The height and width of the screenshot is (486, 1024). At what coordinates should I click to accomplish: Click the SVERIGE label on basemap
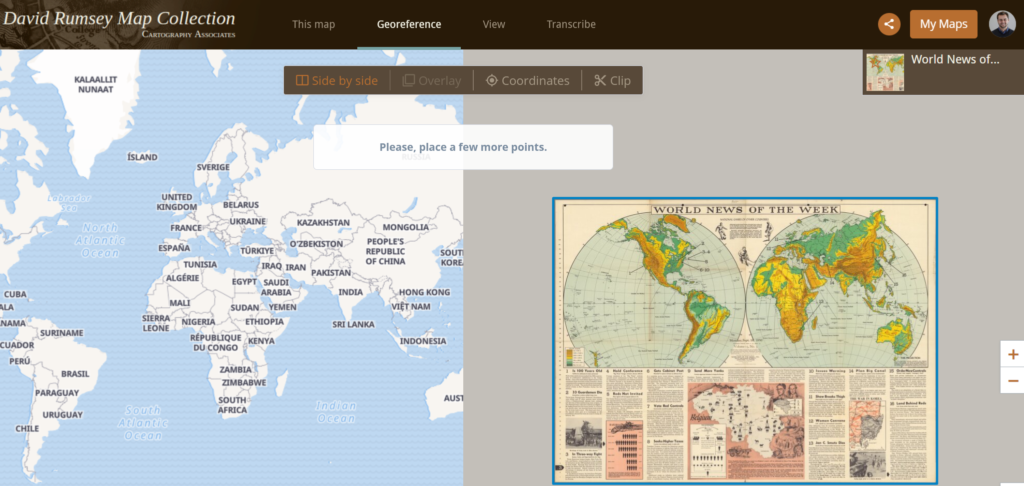[x=214, y=167]
